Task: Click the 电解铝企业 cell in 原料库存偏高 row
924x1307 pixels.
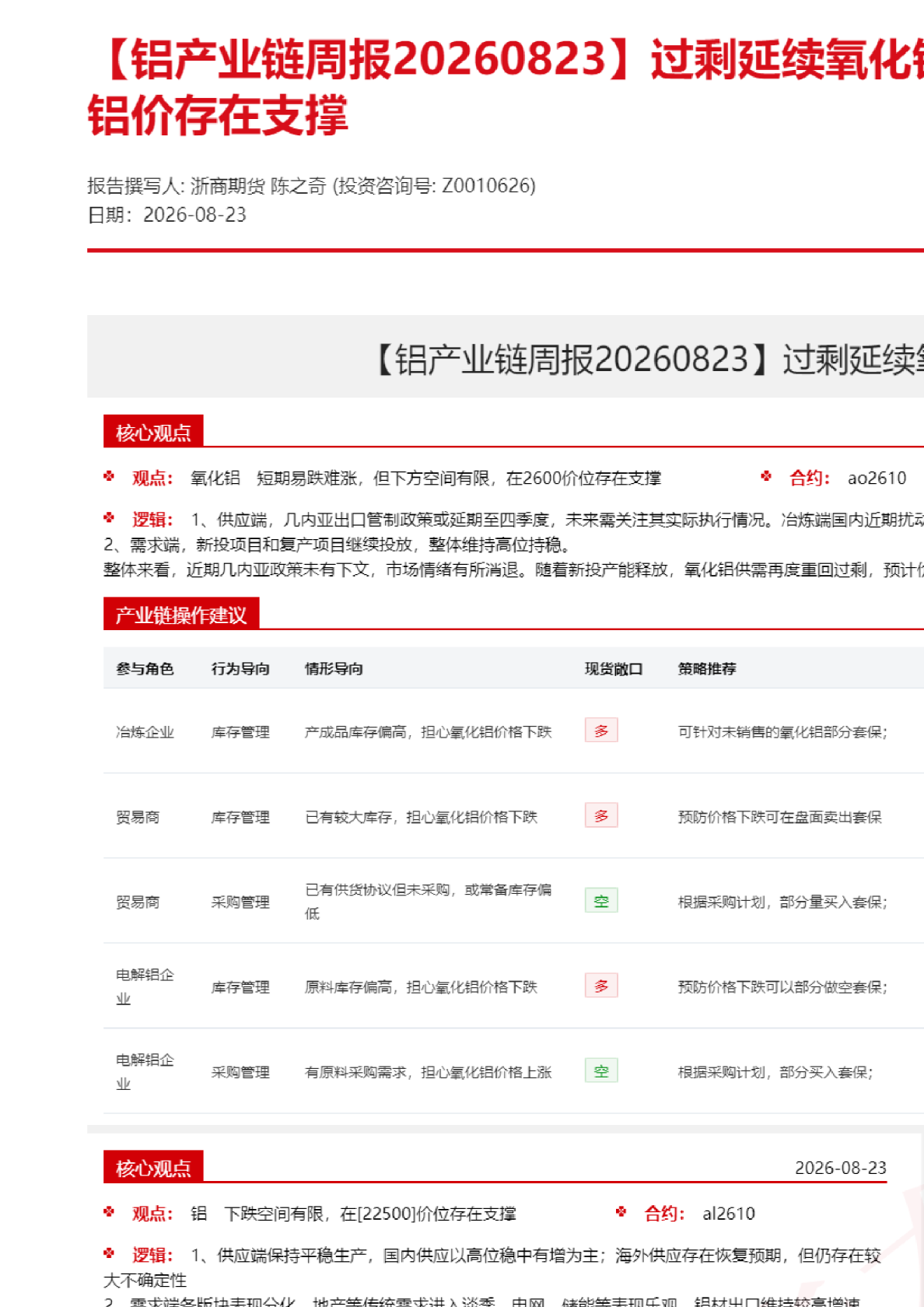Action: (145, 986)
